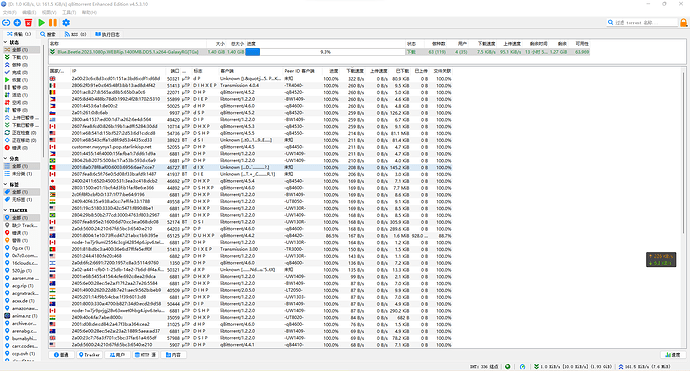The height and width of the screenshot is (371, 690).
Task: Open the 视图(V) menu
Action: point(49,12)
